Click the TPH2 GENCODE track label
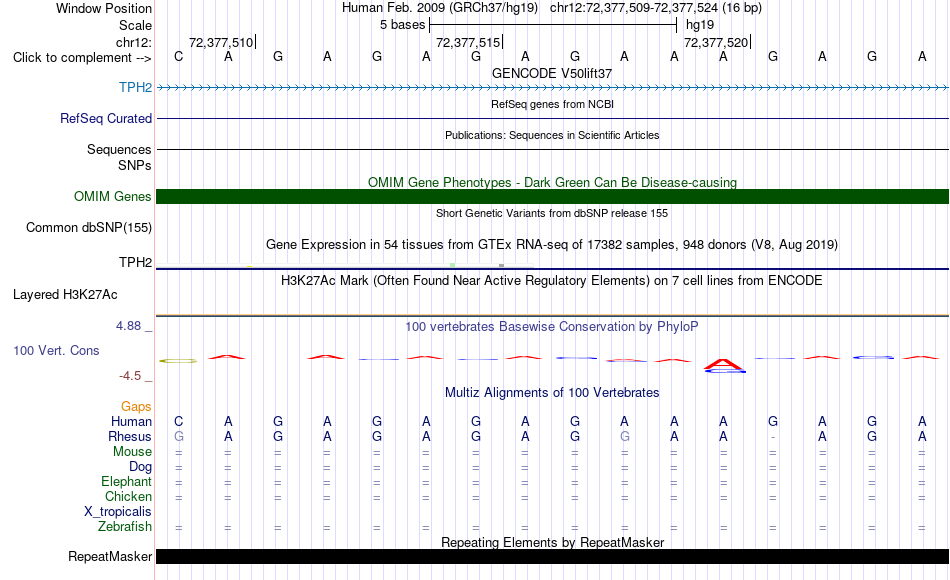Viewport: 950px width, 580px height. click(135, 87)
